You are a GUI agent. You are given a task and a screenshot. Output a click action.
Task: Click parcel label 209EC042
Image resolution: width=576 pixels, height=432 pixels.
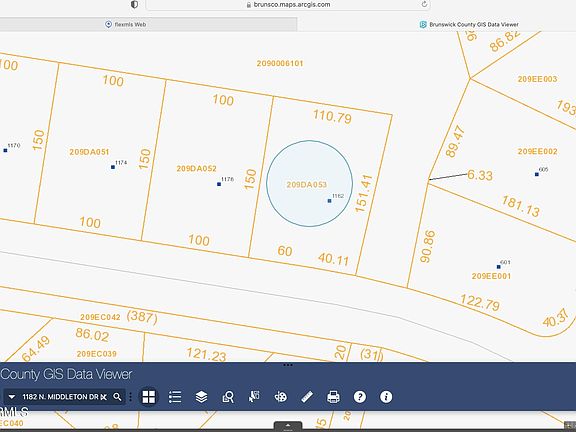click(100, 317)
